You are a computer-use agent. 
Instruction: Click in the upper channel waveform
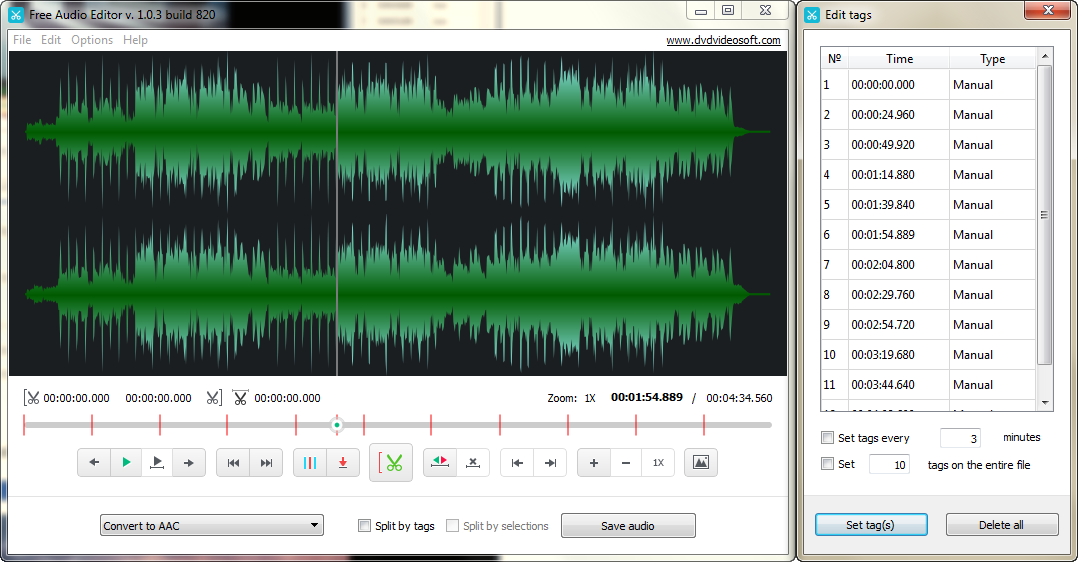click(397, 131)
